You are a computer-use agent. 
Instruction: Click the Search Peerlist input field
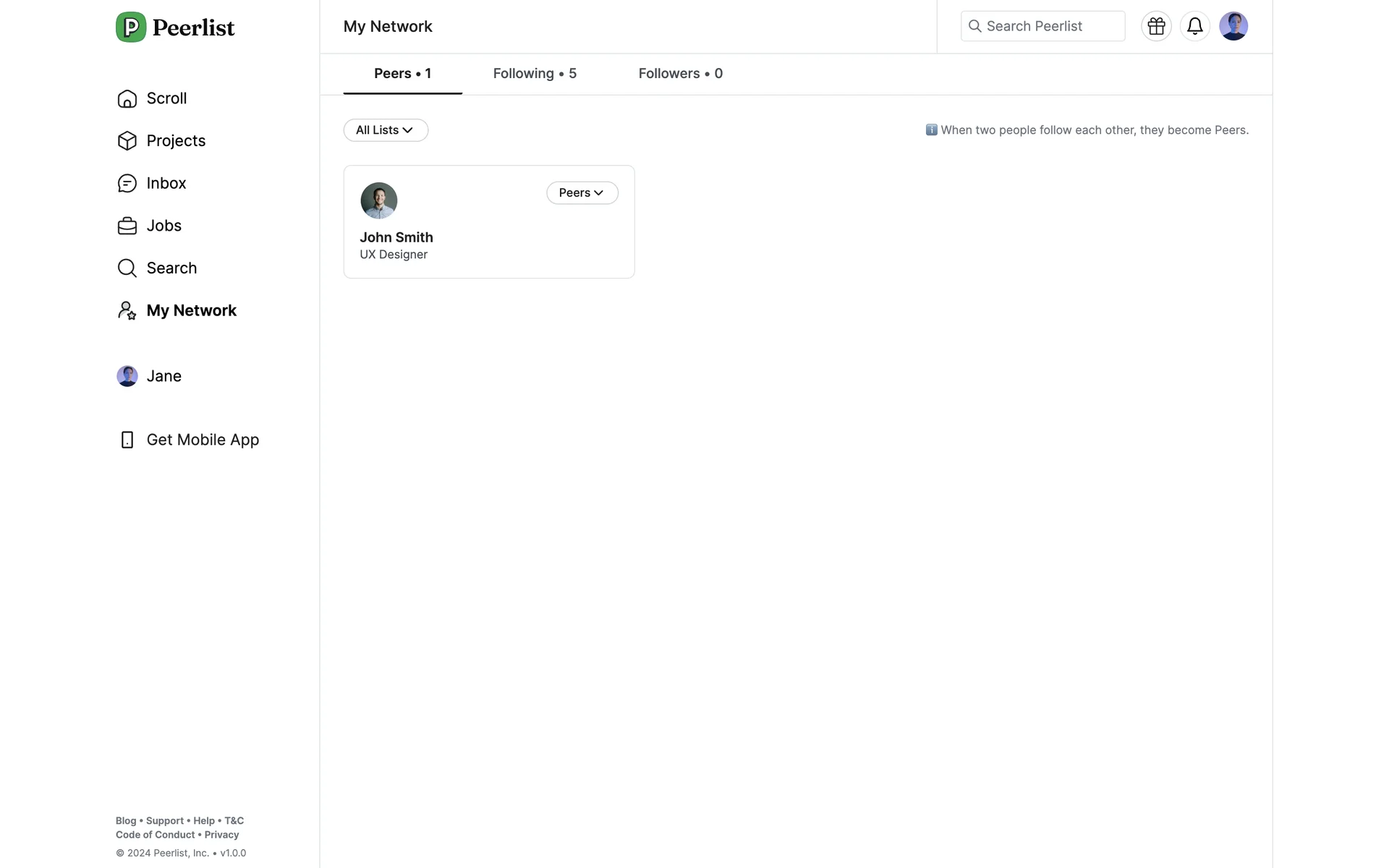(x=1043, y=27)
